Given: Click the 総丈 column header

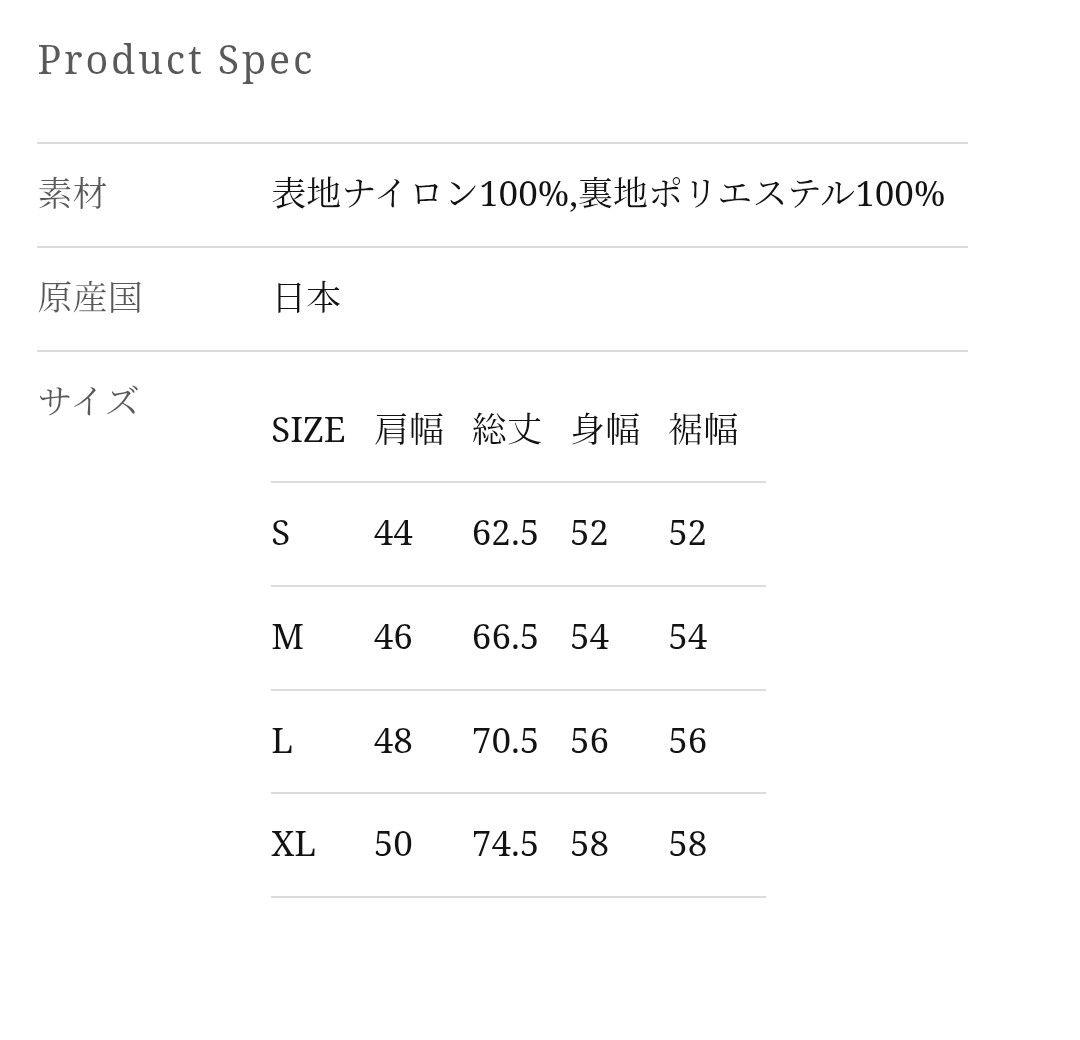Looking at the screenshot, I should point(507,430).
